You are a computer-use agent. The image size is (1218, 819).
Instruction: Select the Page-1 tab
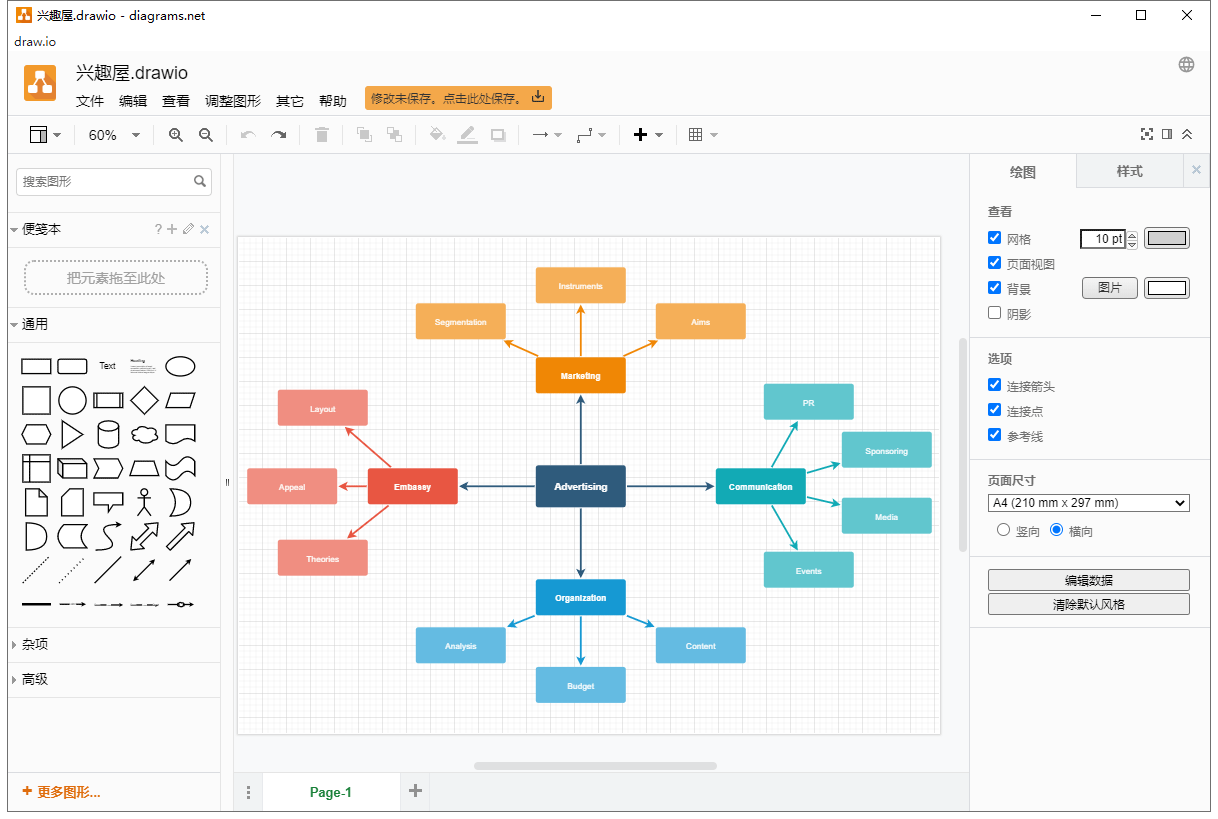tap(330, 792)
